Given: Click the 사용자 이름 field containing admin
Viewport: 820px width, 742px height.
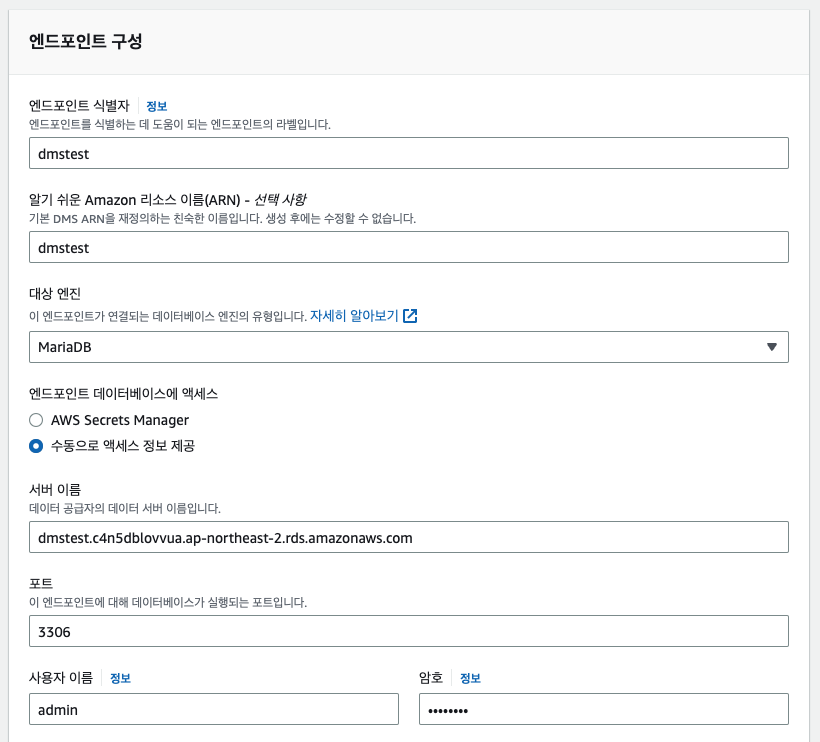Looking at the screenshot, I should pyautogui.click(x=214, y=709).
